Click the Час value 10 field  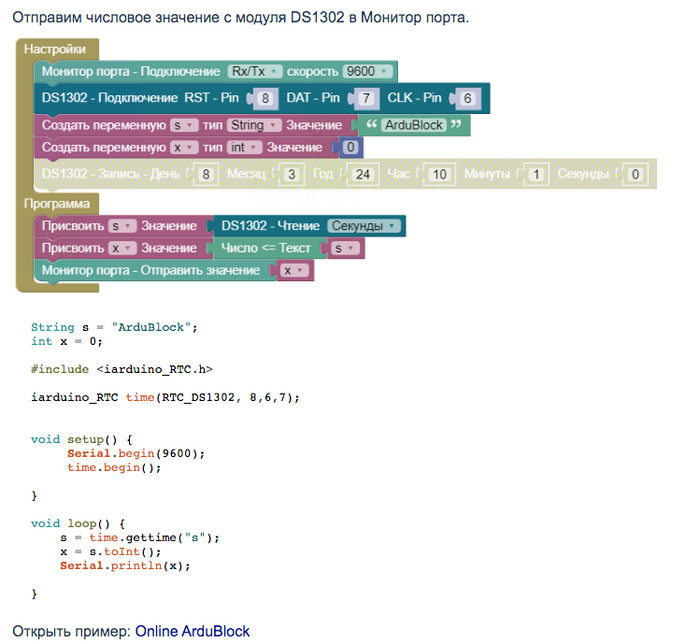[x=439, y=174]
